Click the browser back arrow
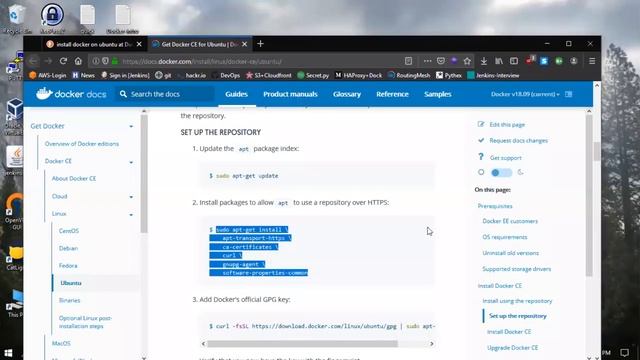This screenshot has height=360, width=640. pyautogui.click(x=33, y=61)
